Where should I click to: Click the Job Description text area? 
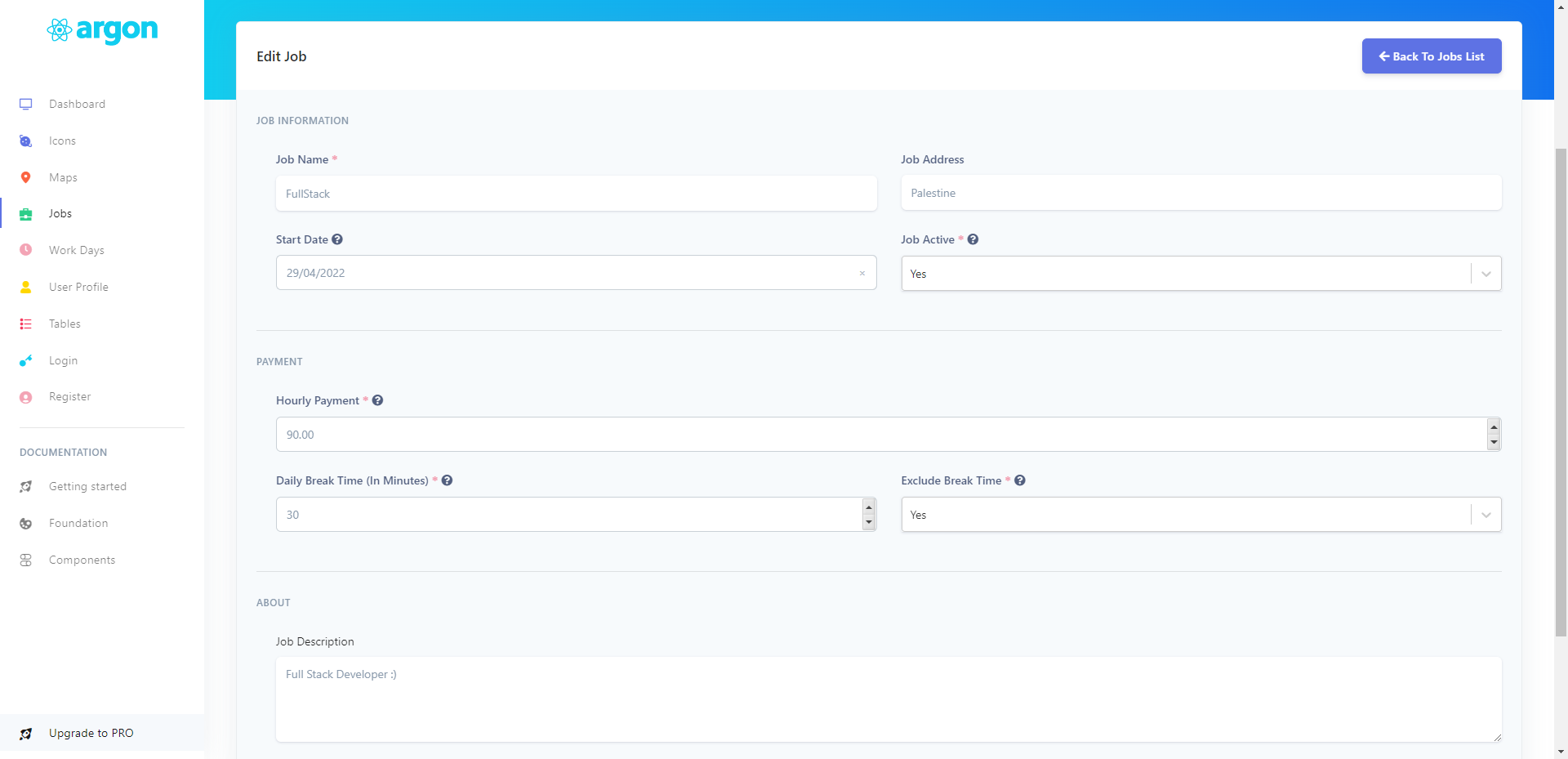click(x=889, y=699)
